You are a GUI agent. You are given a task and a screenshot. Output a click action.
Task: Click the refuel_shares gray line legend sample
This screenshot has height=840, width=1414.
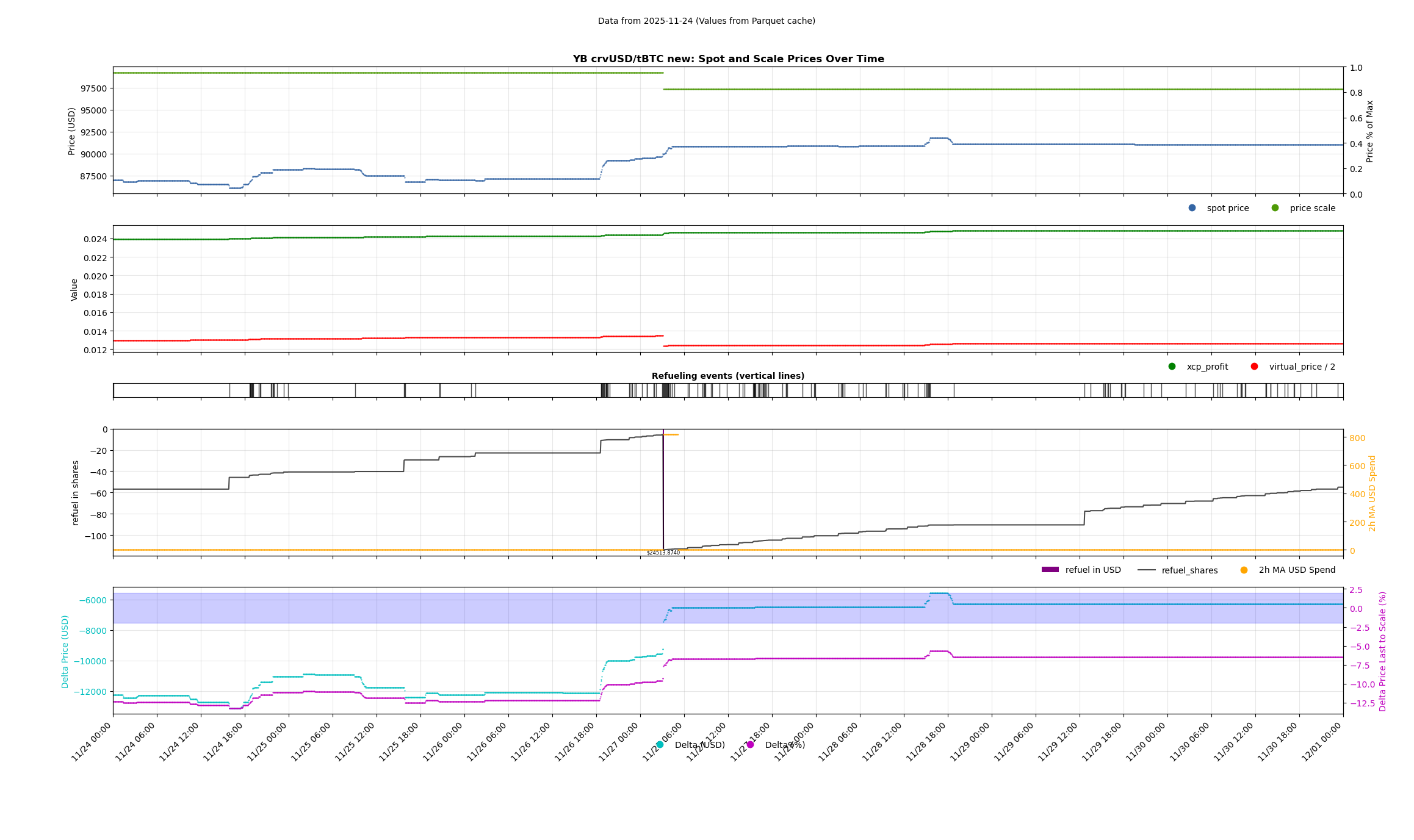point(1147,570)
